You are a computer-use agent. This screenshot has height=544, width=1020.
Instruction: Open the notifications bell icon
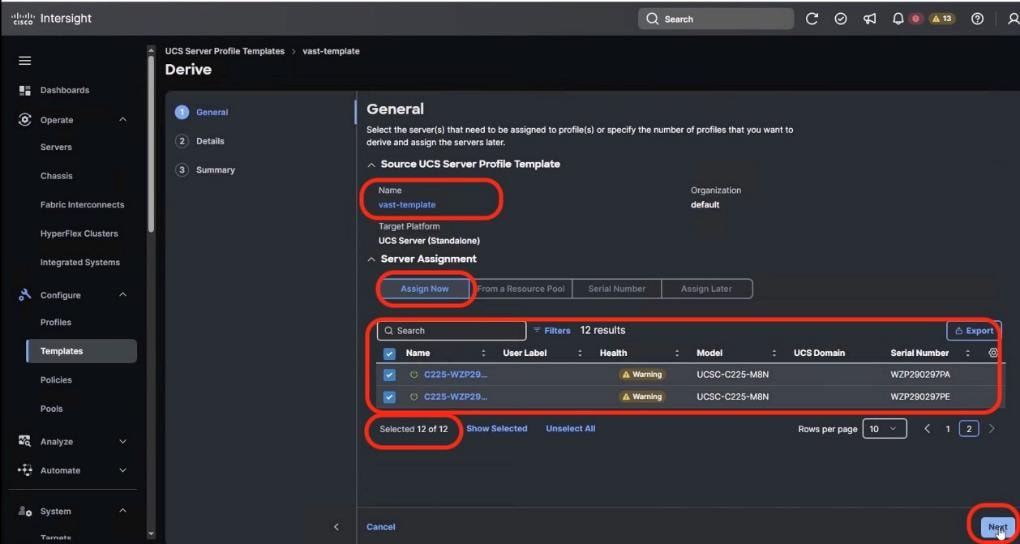898,19
